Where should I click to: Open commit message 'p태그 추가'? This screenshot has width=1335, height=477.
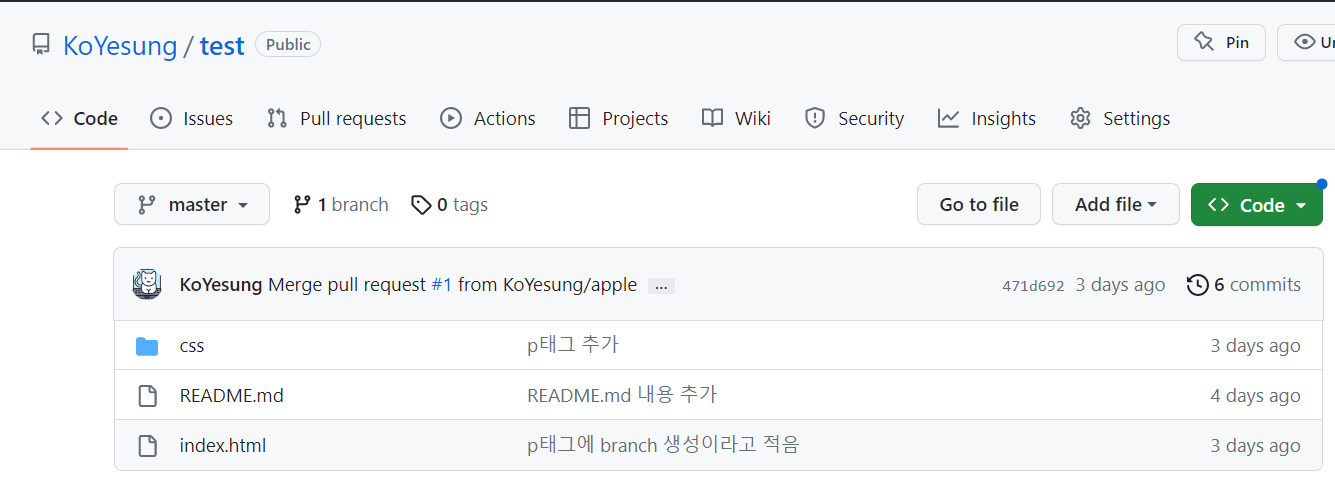coord(573,345)
